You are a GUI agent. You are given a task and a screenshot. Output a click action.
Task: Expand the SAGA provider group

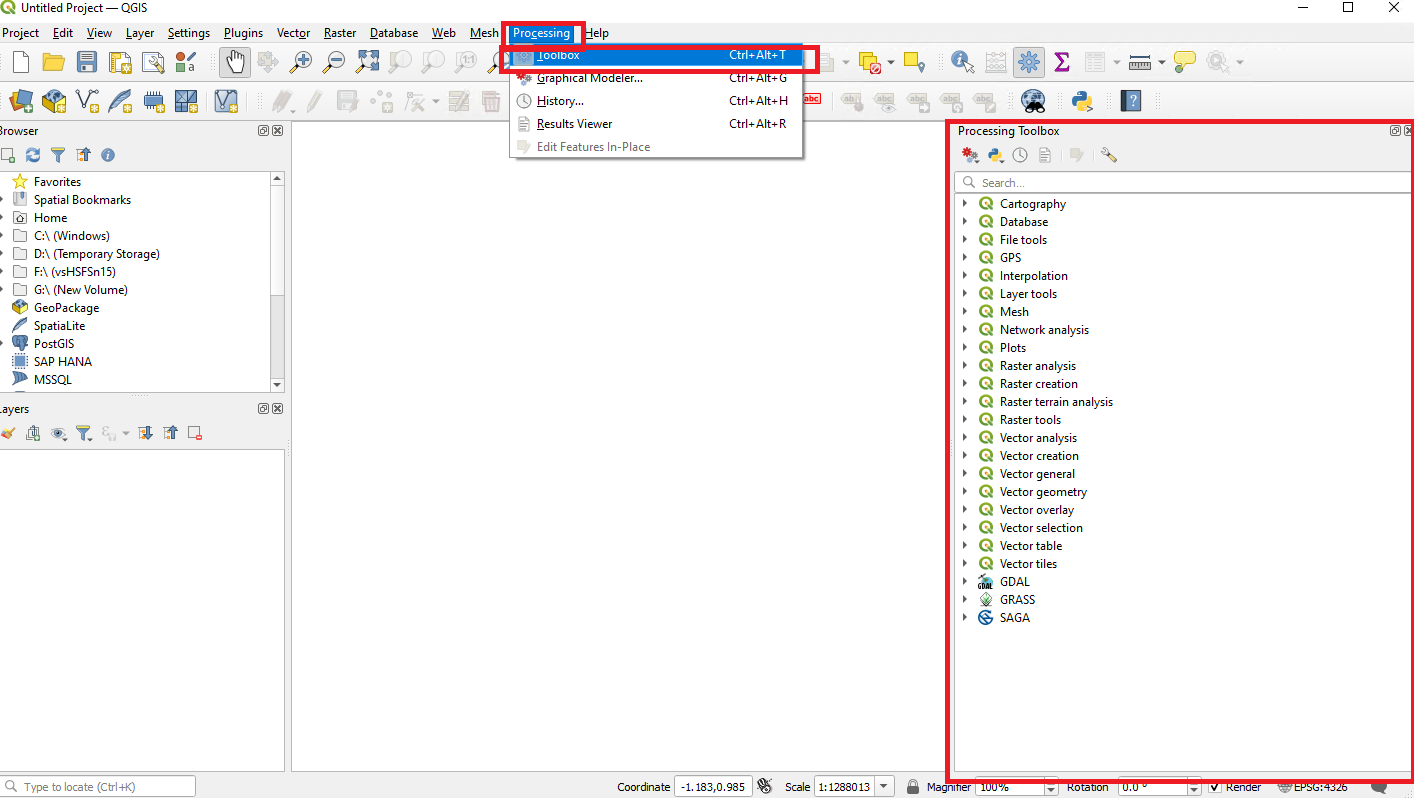[x=965, y=618]
